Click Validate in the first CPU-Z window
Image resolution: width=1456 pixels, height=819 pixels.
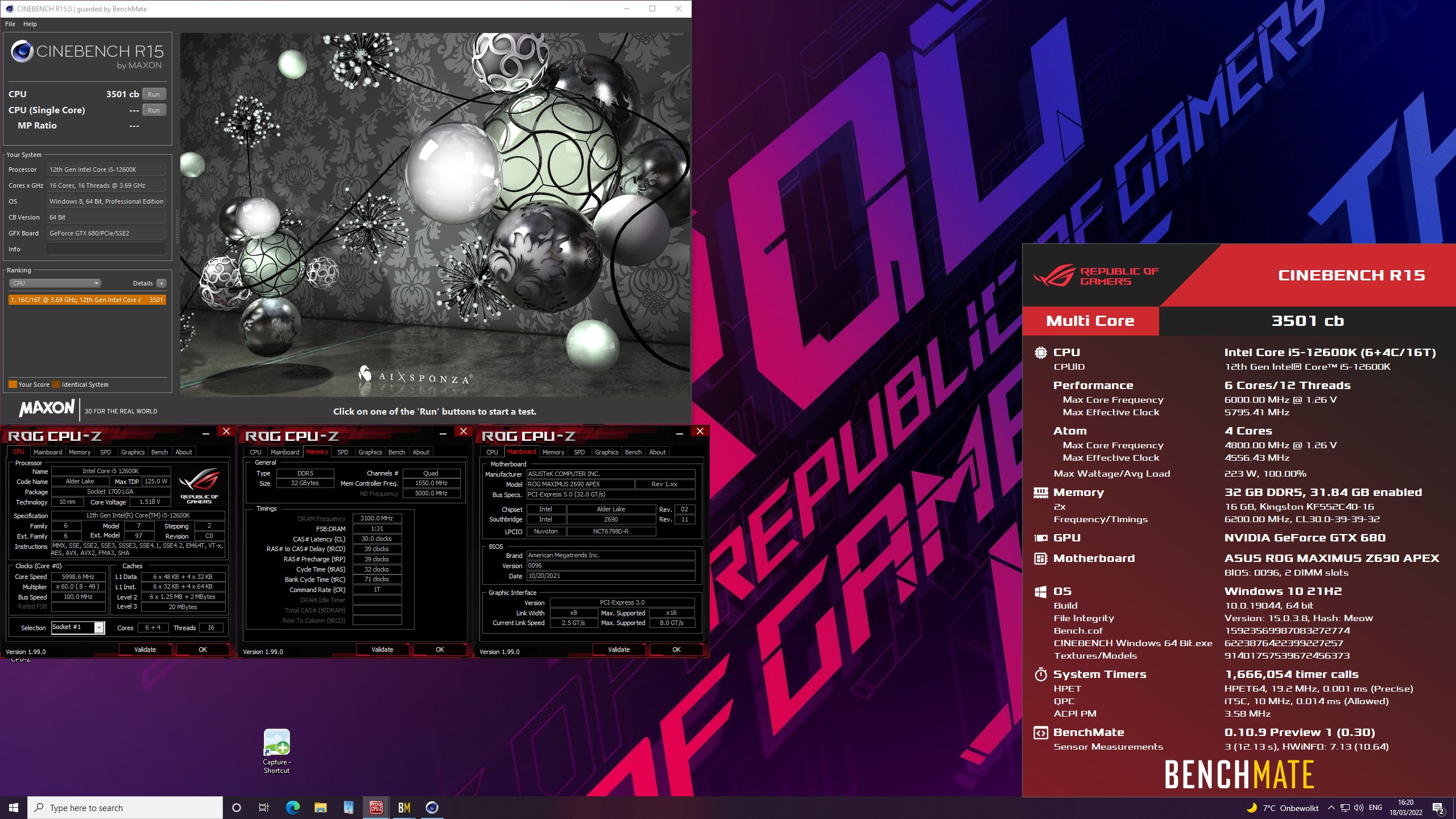145,650
